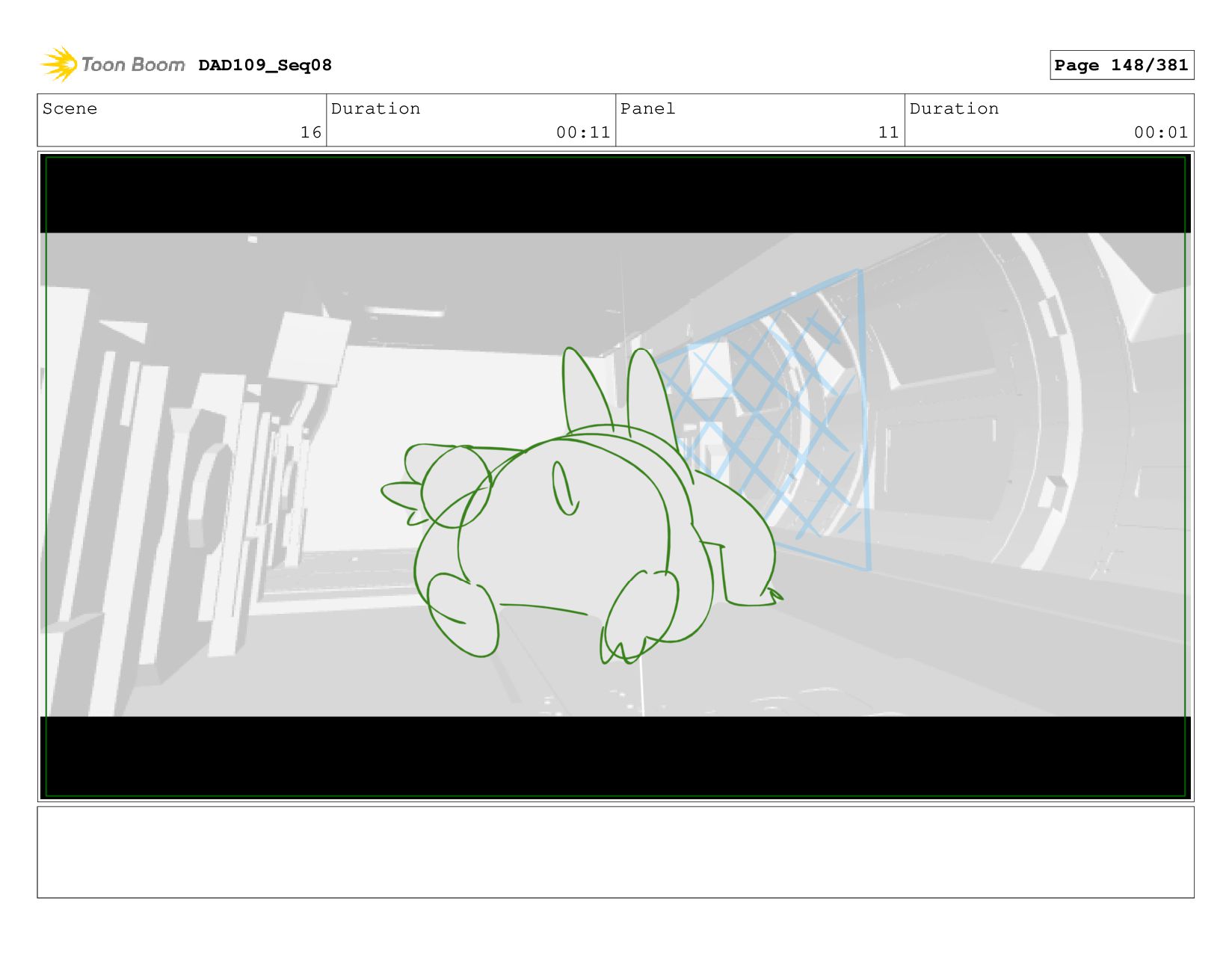Select panel number 11
1232x954 pixels.
click(888, 132)
